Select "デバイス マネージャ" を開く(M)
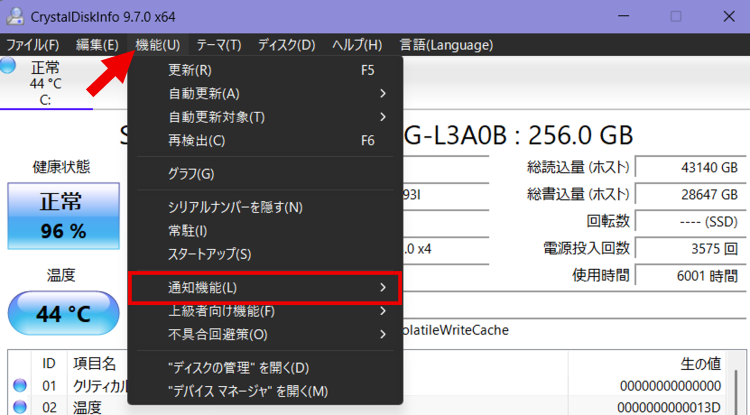750x415 pixels. pyautogui.click(x=265, y=392)
